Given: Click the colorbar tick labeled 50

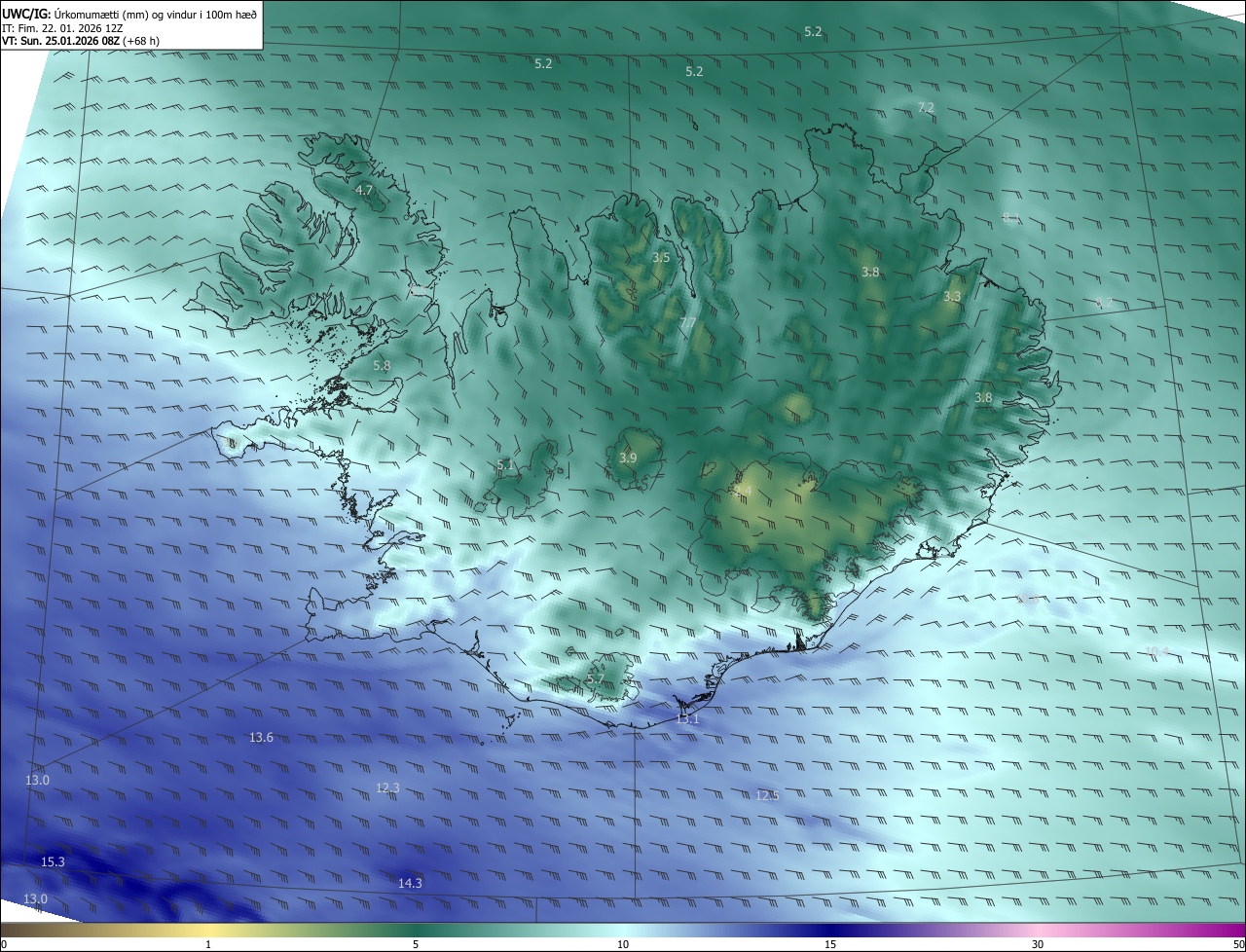Looking at the screenshot, I should point(1238,944).
